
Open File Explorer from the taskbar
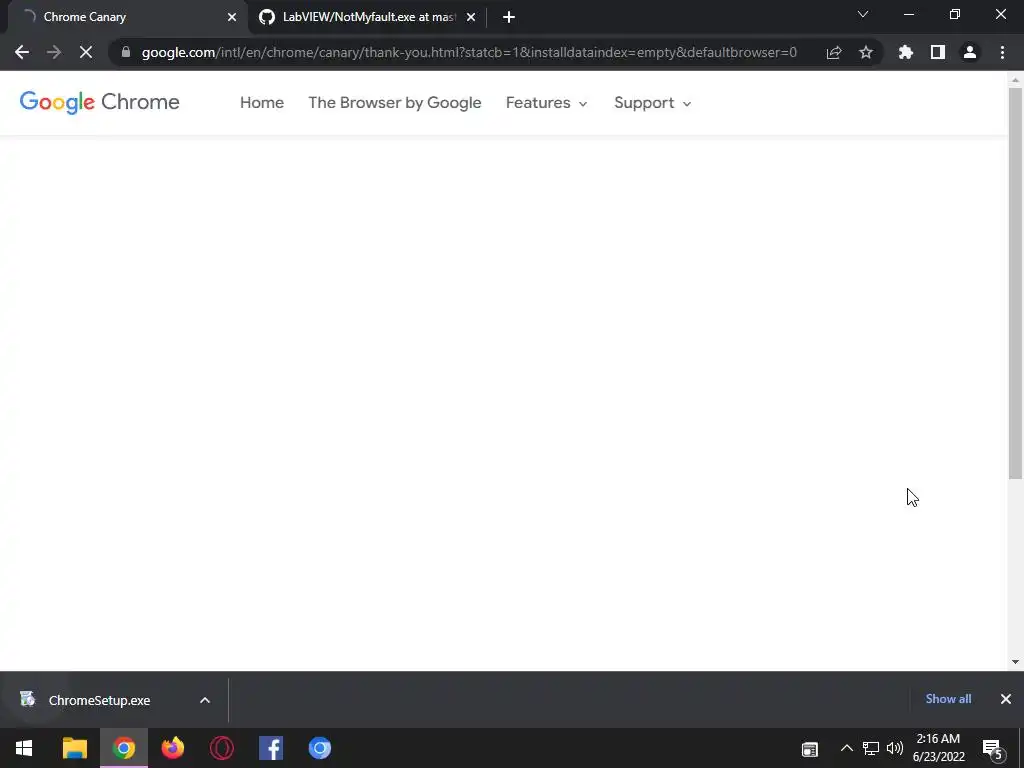pos(74,748)
